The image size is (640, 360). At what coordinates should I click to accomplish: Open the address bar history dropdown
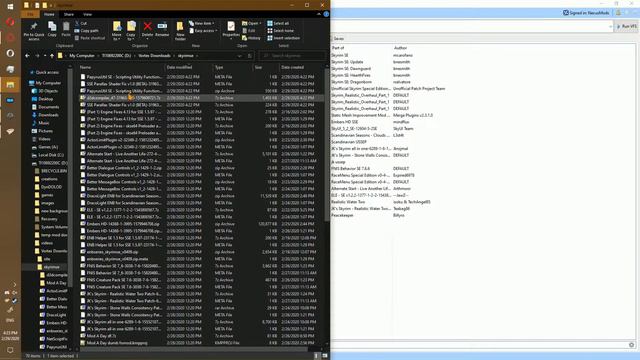tap(240, 56)
